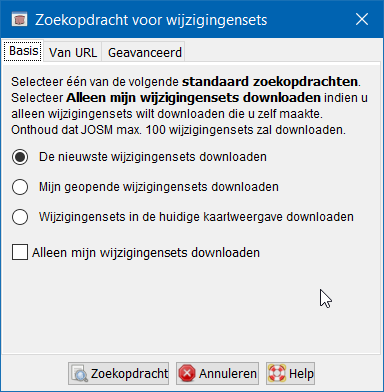Click the Alleen mijn wijzigingensets downloaden label
The height and width of the screenshot is (392, 384).
pos(146,253)
